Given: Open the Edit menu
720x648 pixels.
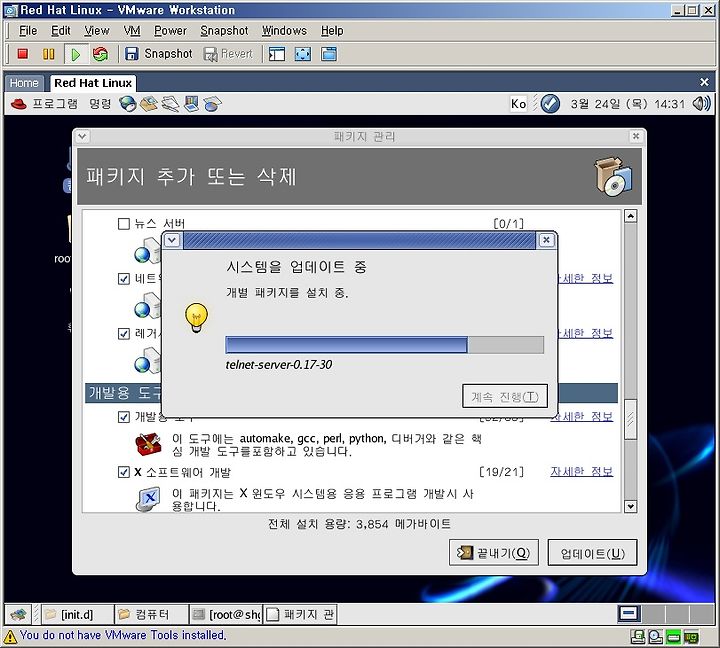Looking at the screenshot, I should click(61, 31).
